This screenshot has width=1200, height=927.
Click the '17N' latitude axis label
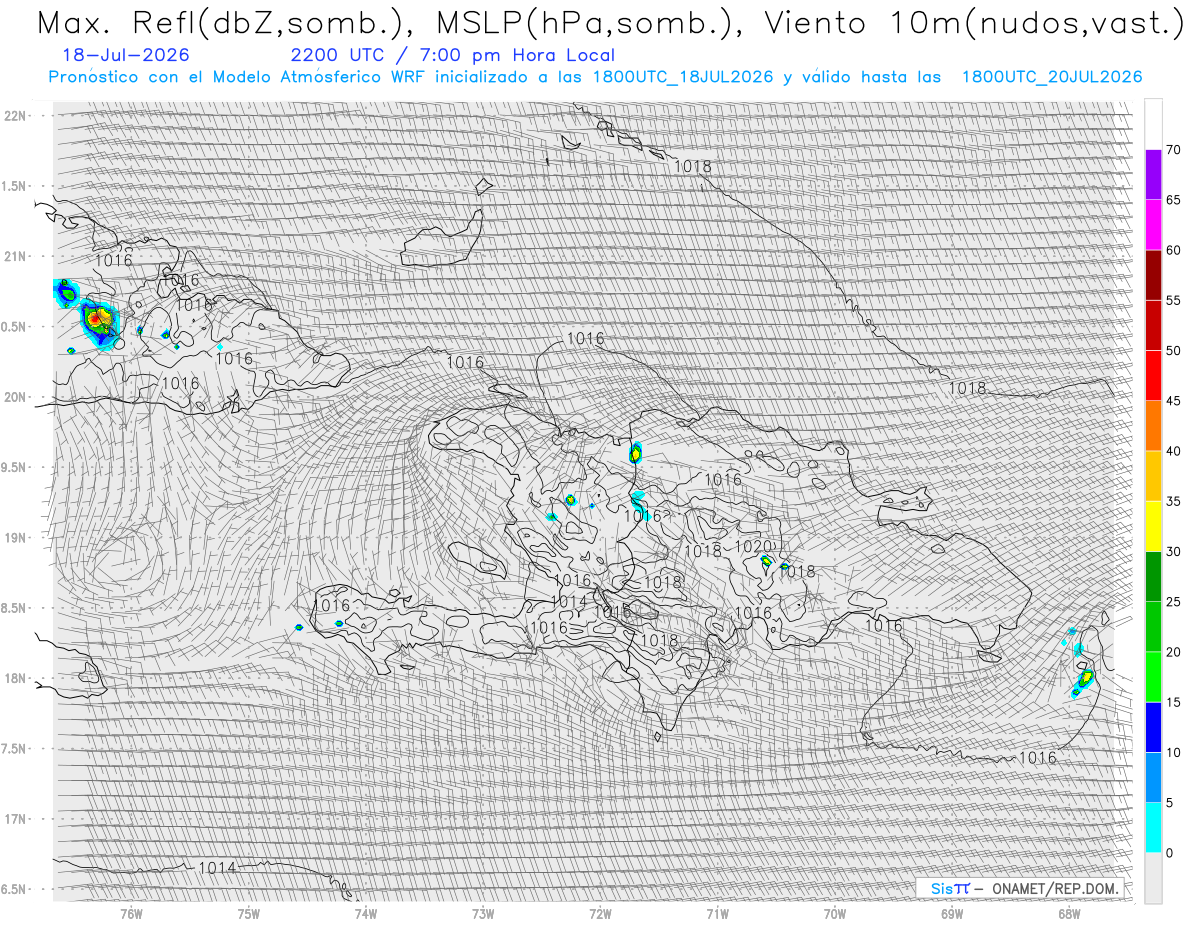pyautogui.click(x=16, y=819)
